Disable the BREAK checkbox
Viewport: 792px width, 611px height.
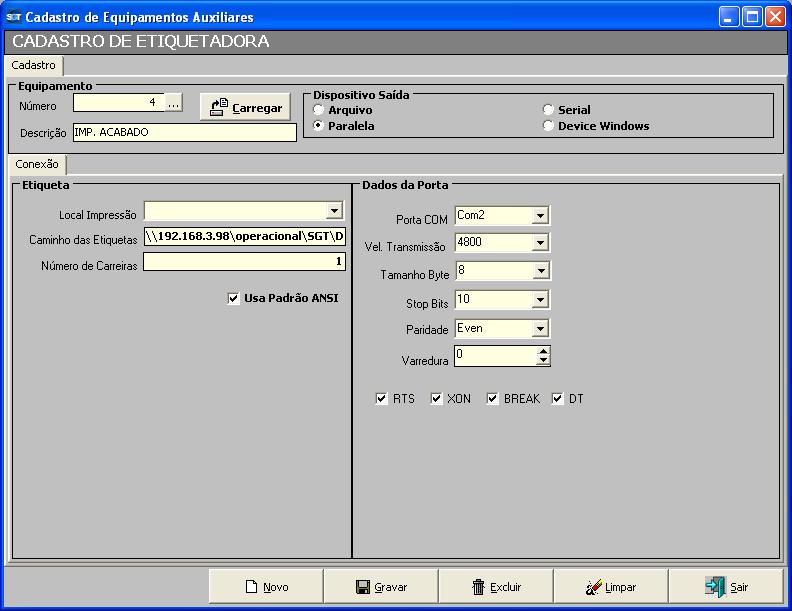492,399
